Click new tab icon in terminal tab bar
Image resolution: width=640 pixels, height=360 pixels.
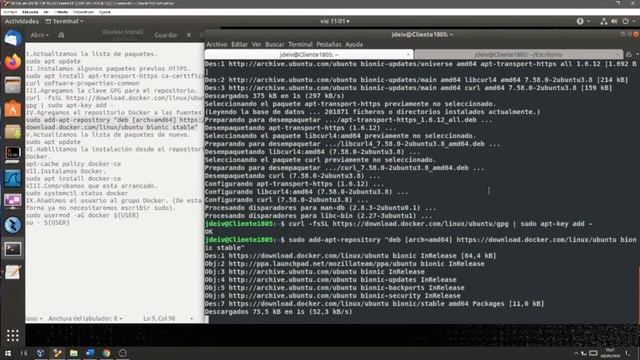(x=629, y=54)
